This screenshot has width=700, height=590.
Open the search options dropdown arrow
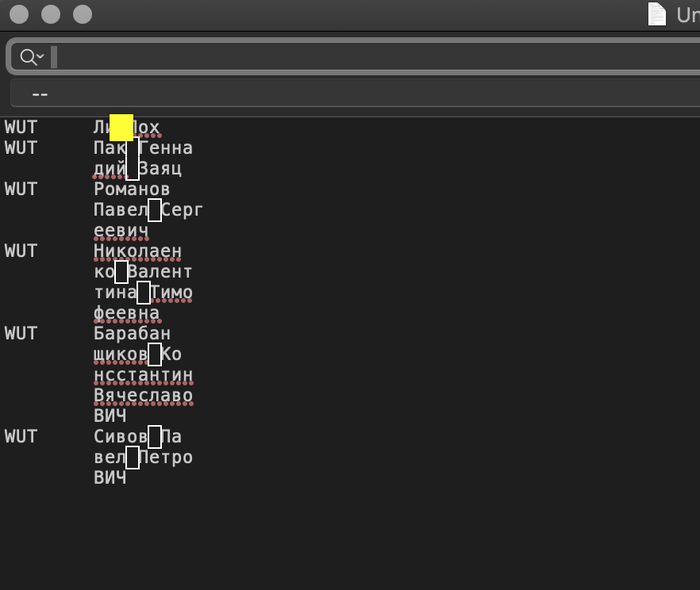[40, 57]
